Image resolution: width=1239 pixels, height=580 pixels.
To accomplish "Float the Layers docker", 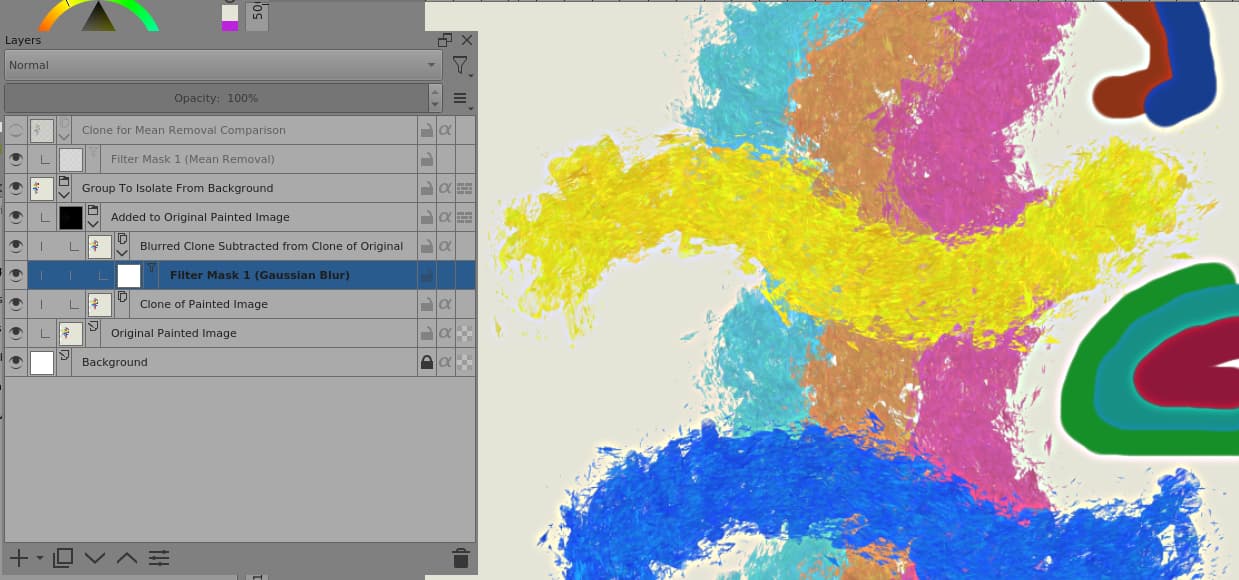I will (x=445, y=40).
